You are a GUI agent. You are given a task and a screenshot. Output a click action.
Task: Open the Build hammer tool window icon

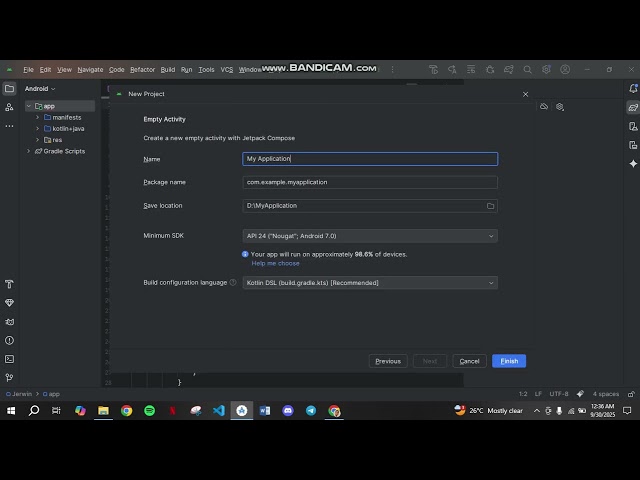point(9,284)
